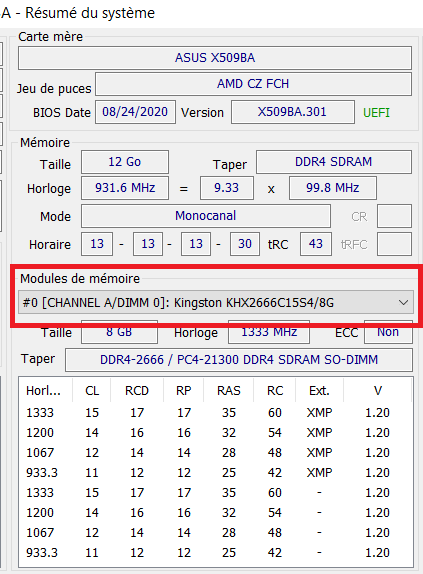The height and width of the screenshot is (574, 423).
Task: Click the Monocanal mode field
Action: tap(206, 216)
